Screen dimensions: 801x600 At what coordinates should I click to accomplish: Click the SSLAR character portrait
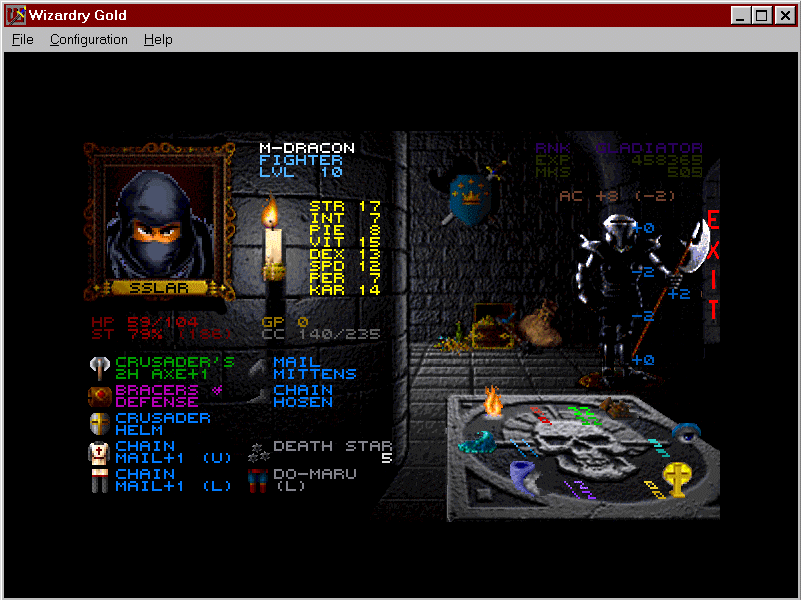pyautogui.click(x=158, y=227)
